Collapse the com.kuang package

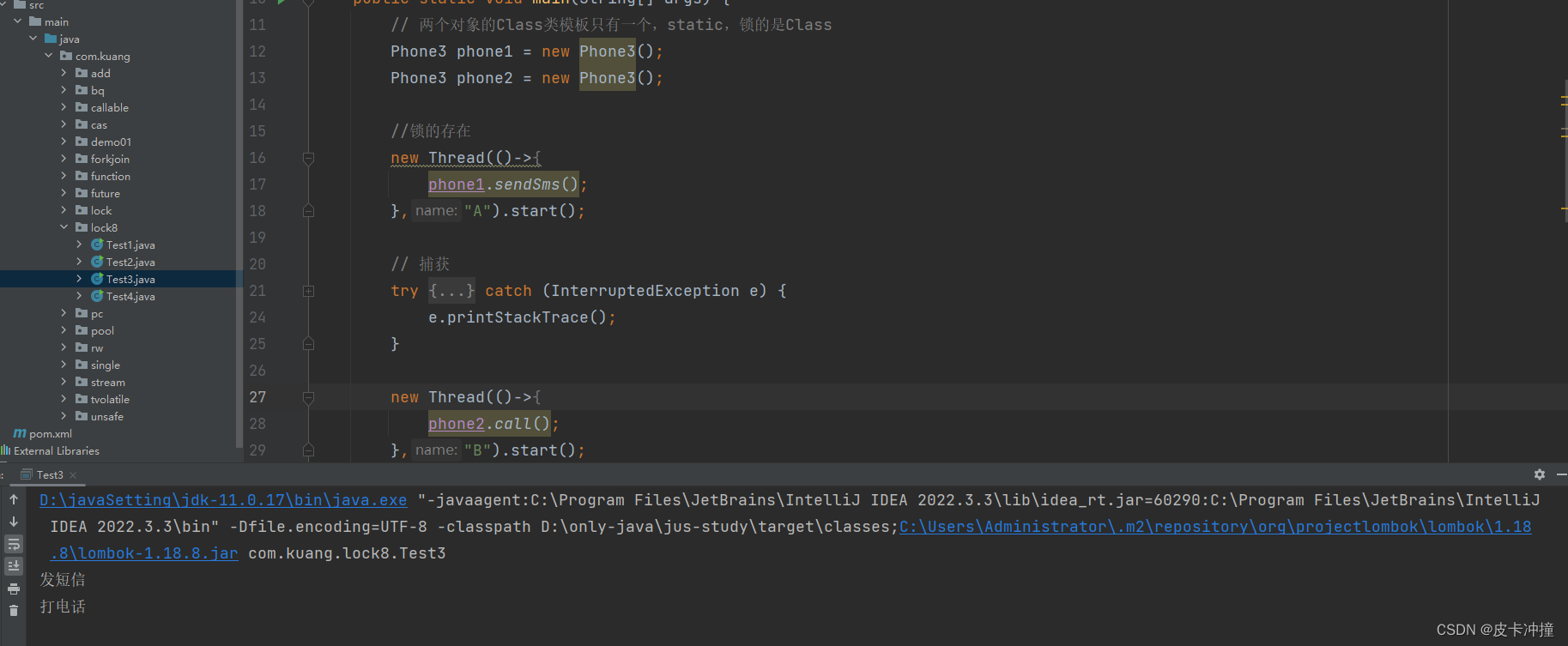[x=48, y=56]
